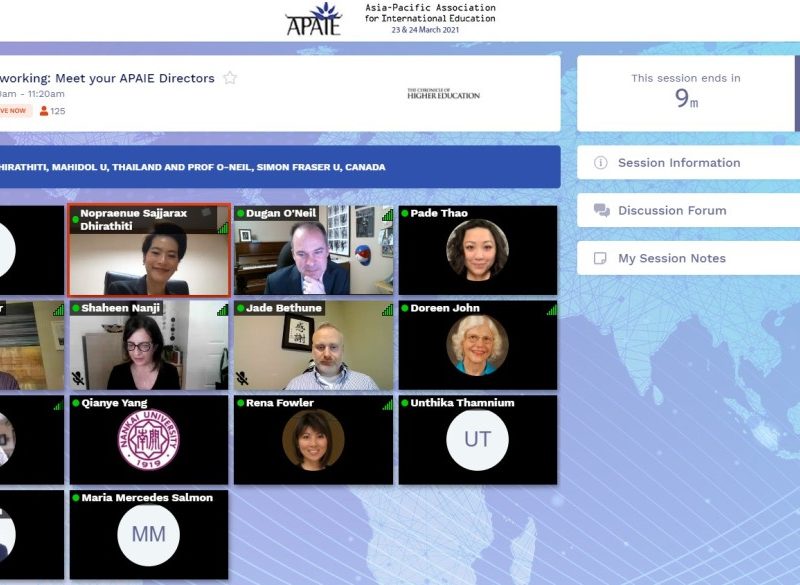Click the blue speaker announcement banner
This screenshot has width=800, height=585.
(x=278, y=167)
